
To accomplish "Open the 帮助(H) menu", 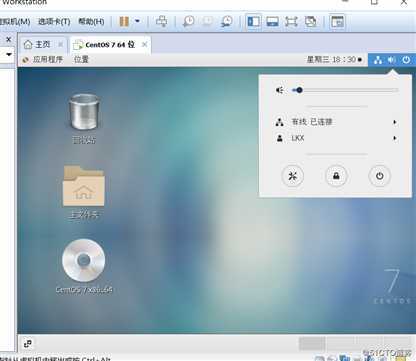I will 91,22.
